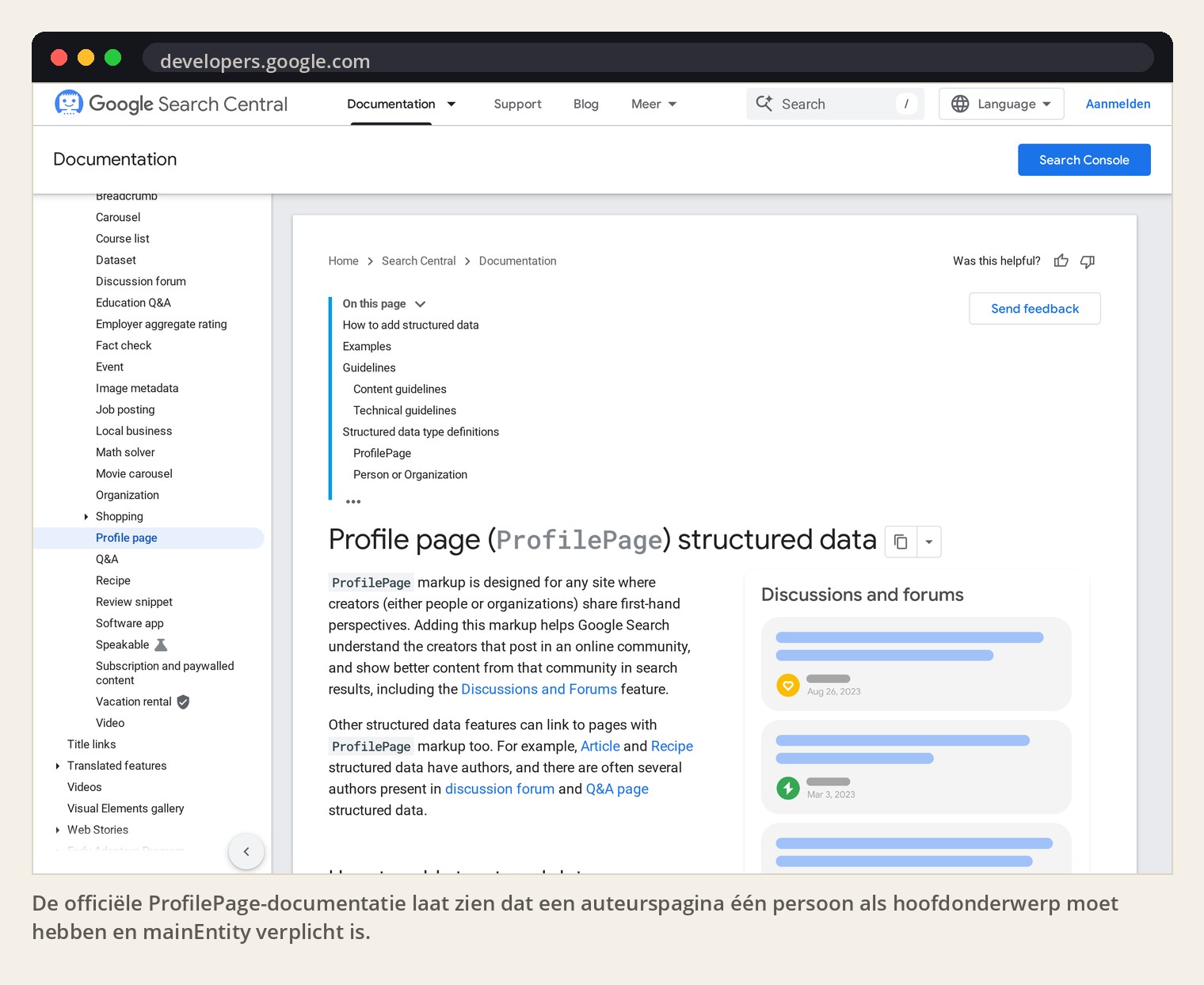The height and width of the screenshot is (985, 1204).
Task: Open the Article link in text
Action: coord(600,746)
